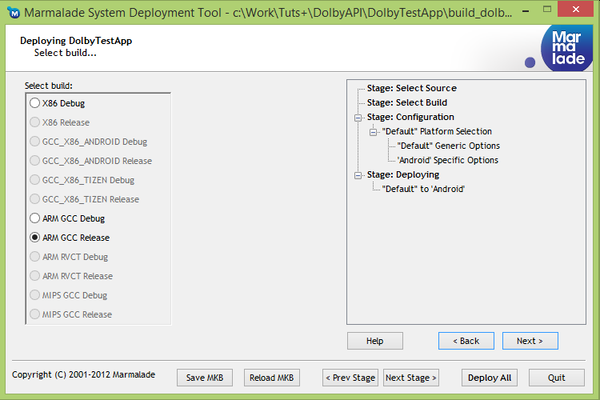600x400 pixels.
Task: Select Stage: Configuration tree label
Action: (x=411, y=117)
